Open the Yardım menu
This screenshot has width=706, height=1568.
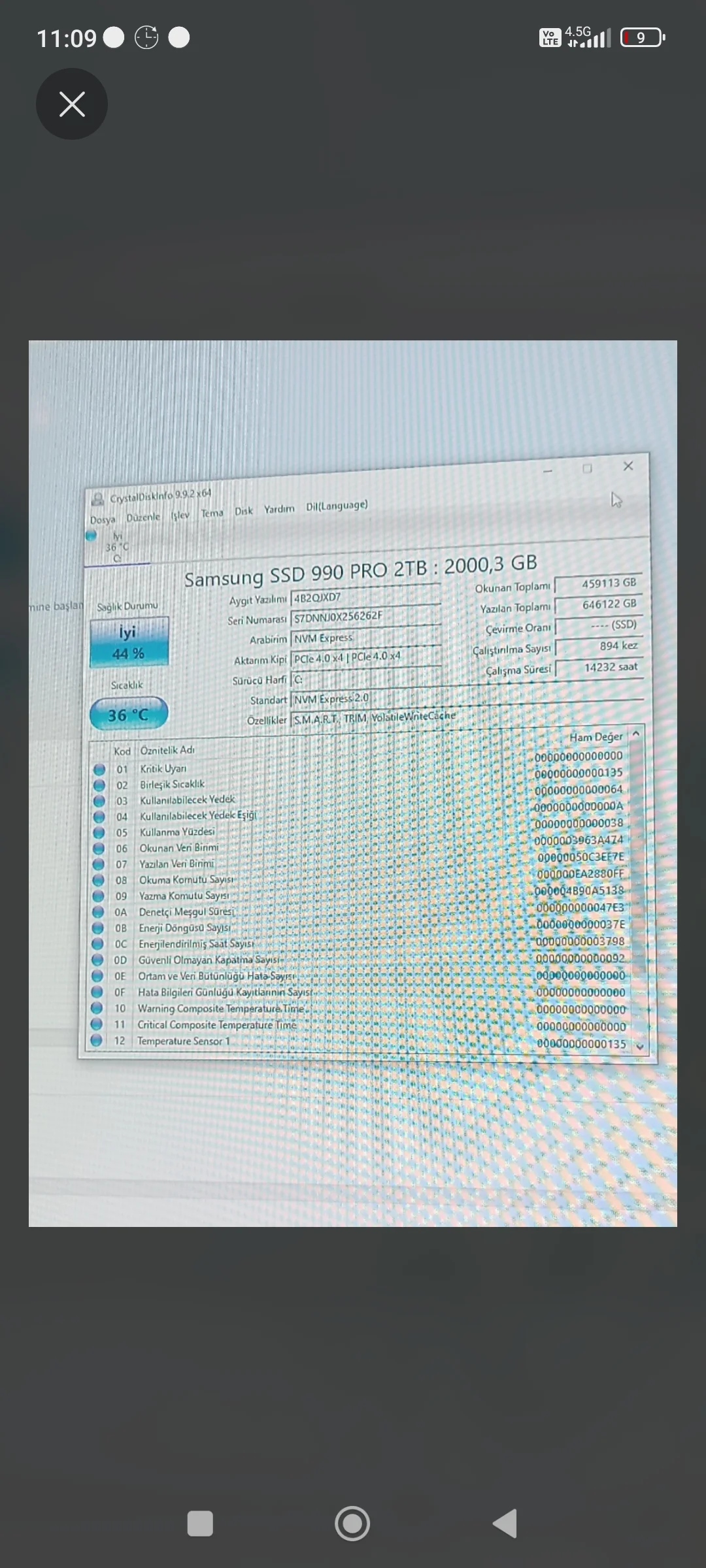pos(279,509)
